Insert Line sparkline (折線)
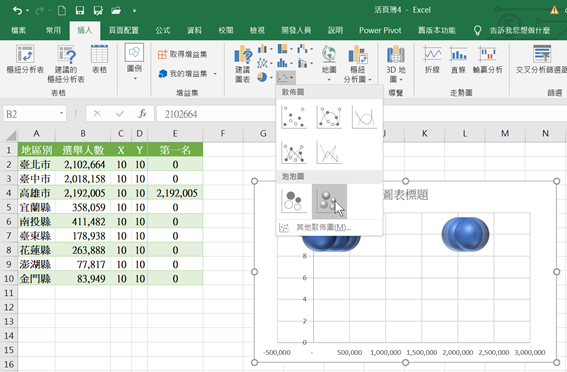The height and width of the screenshot is (372, 567). click(x=432, y=60)
